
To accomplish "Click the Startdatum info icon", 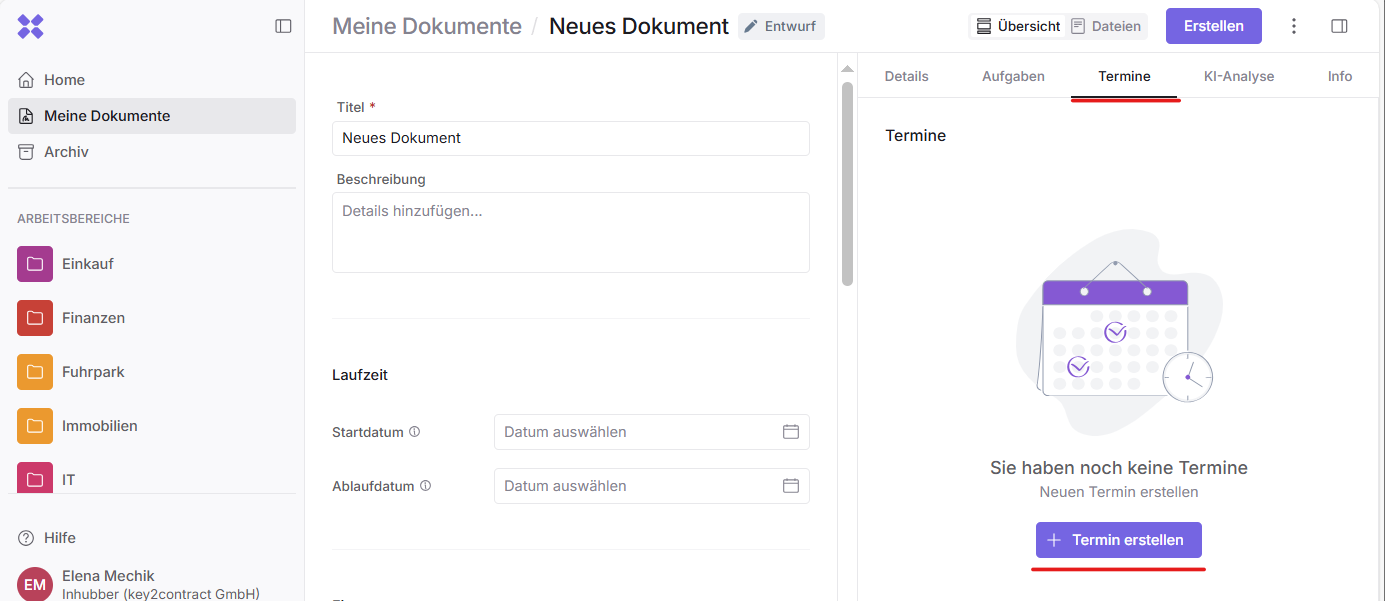I will click(415, 432).
